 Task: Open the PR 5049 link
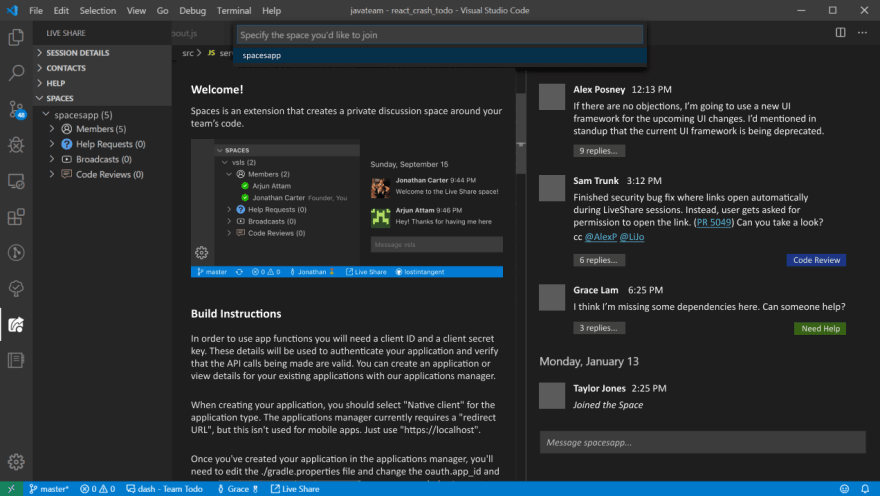pyautogui.click(x=713, y=222)
